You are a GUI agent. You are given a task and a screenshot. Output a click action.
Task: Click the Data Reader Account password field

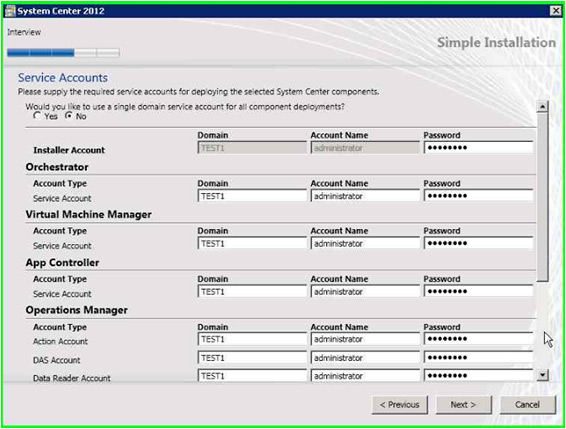pos(478,376)
